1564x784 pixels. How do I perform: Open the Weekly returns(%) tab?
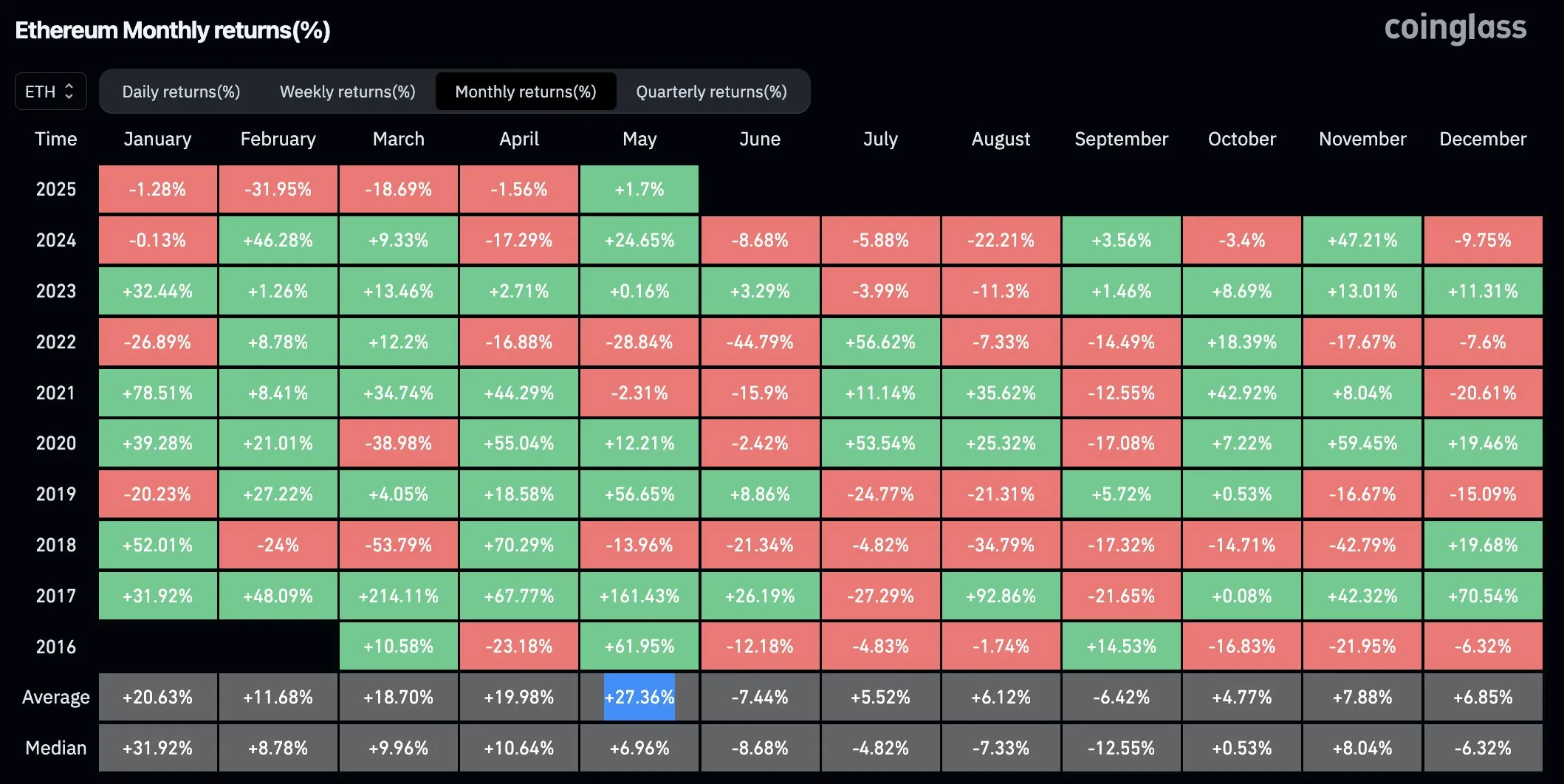pos(347,92)
